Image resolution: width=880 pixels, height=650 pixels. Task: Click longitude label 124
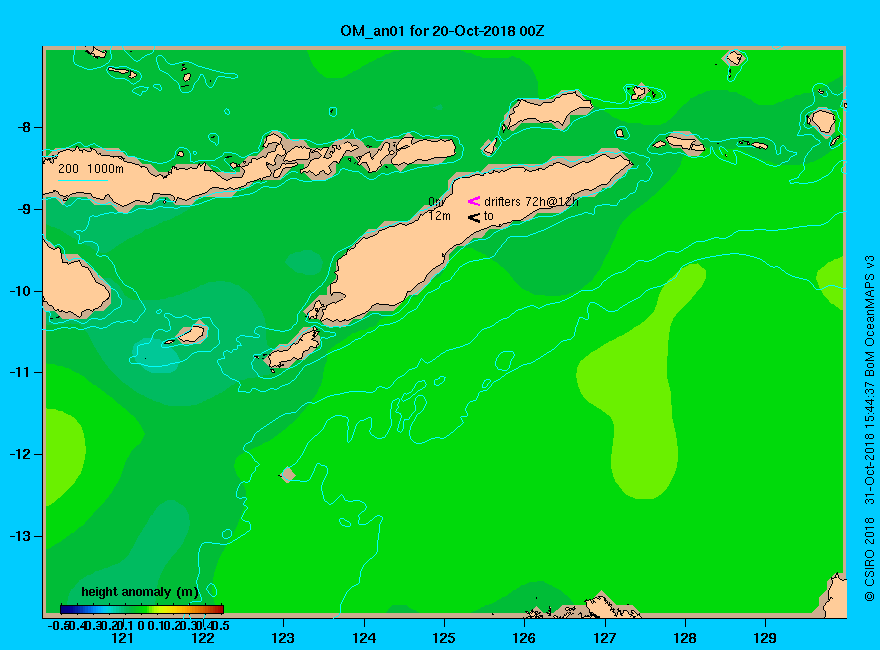(364, 638)
